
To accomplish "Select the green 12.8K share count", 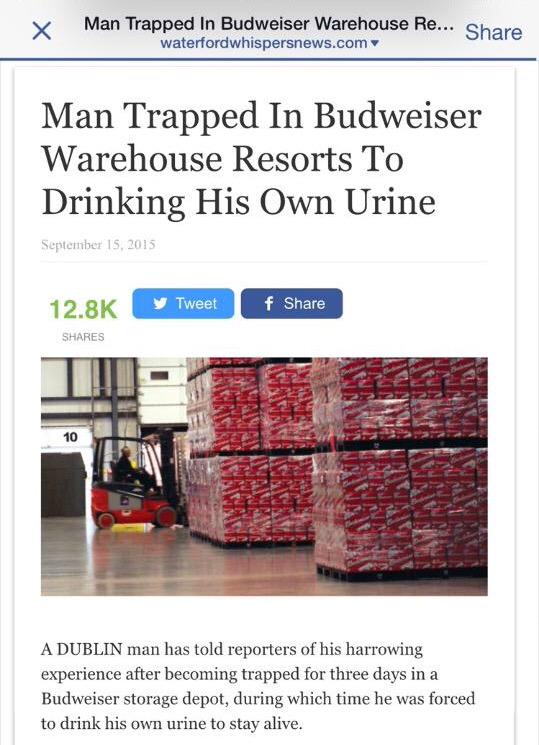I will click(x=83, y=309).
